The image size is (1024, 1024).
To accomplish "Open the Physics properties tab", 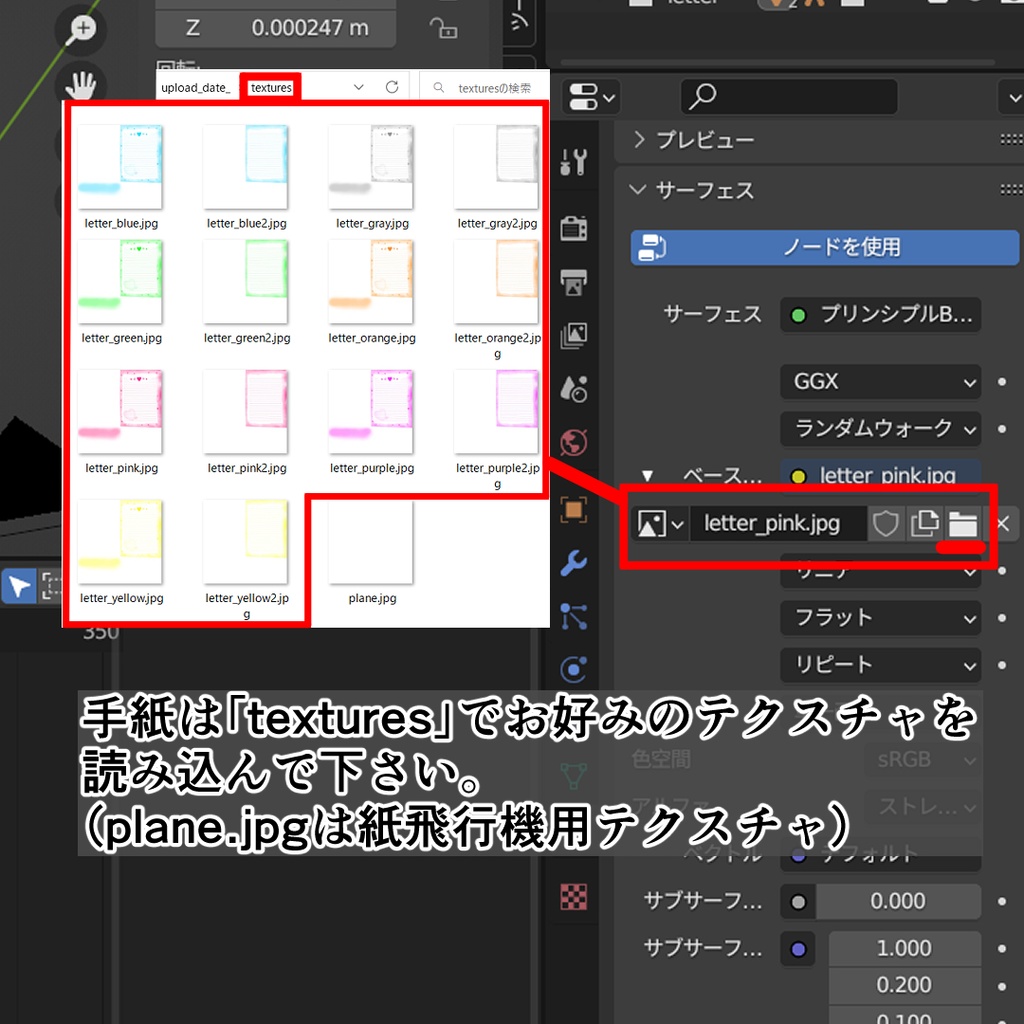I will pos(573,669).
